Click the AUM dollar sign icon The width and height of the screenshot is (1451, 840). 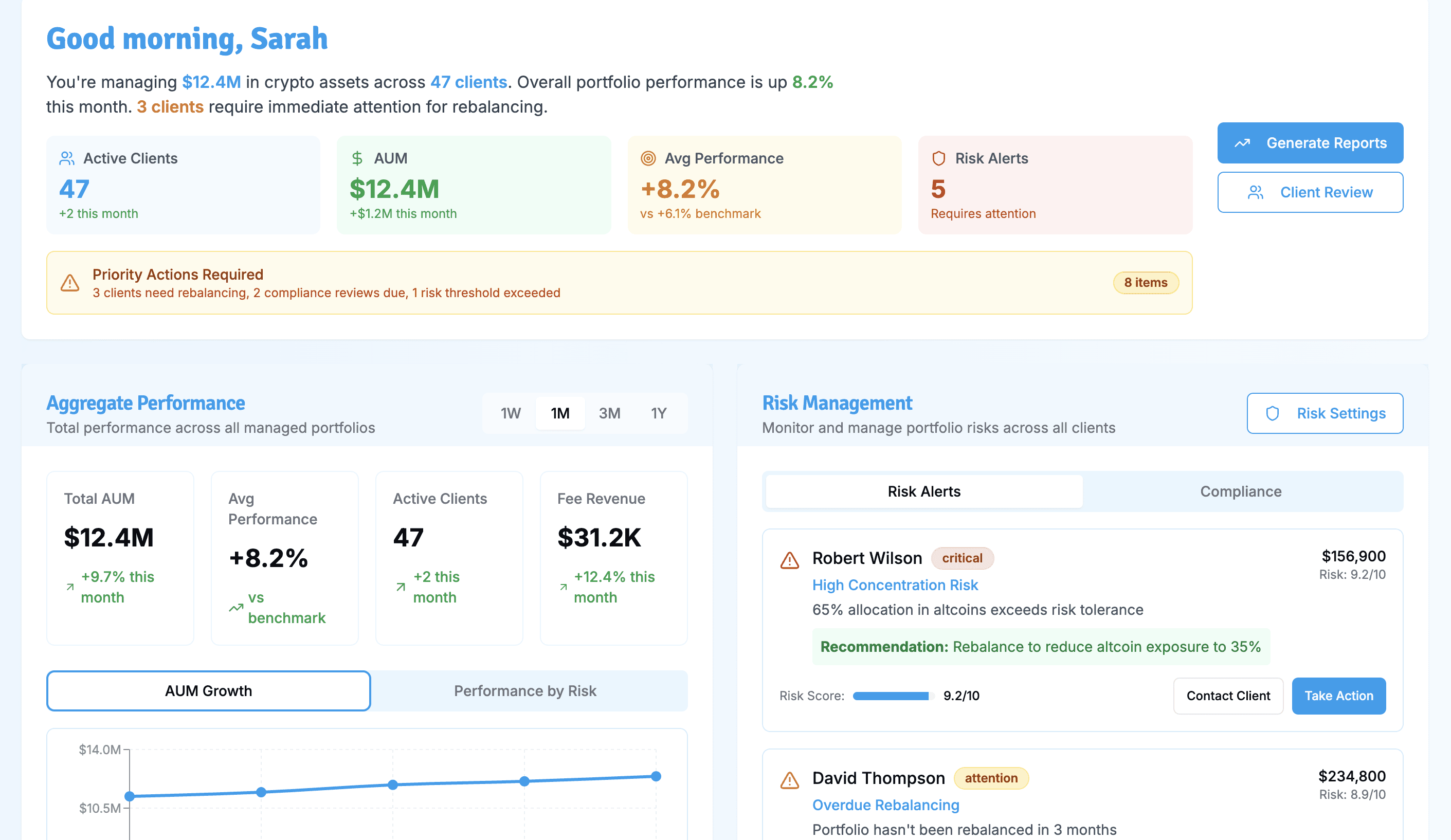point(357,158)
